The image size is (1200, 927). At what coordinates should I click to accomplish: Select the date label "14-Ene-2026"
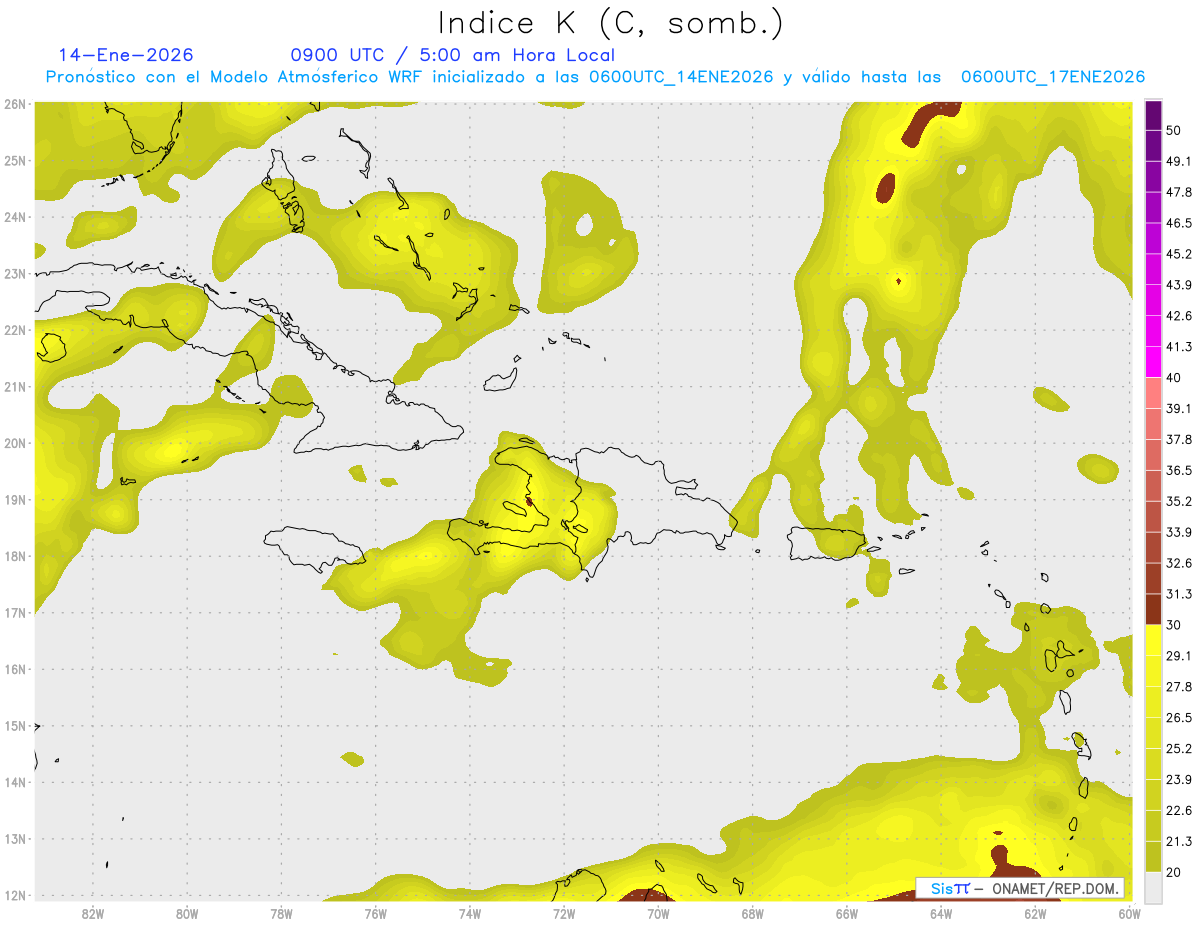click(x=126, y=55)
